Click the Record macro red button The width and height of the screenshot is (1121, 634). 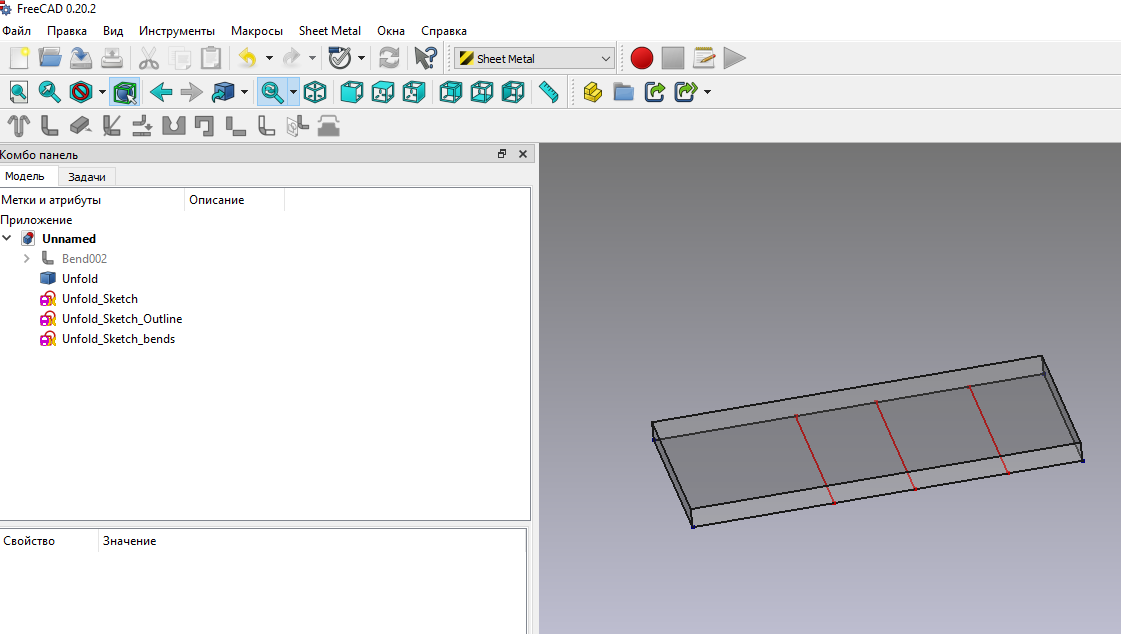point(641,58)
